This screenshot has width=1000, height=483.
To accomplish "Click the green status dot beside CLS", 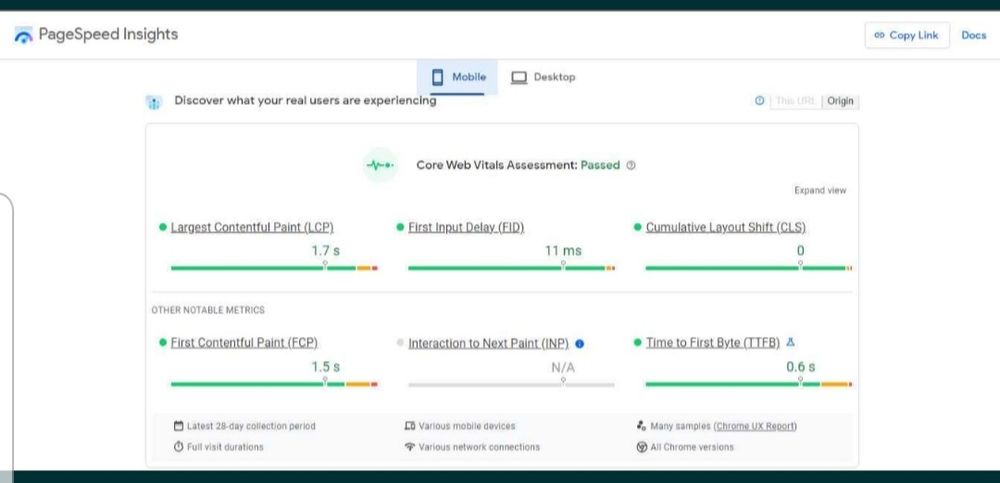I will pos(637,227).
